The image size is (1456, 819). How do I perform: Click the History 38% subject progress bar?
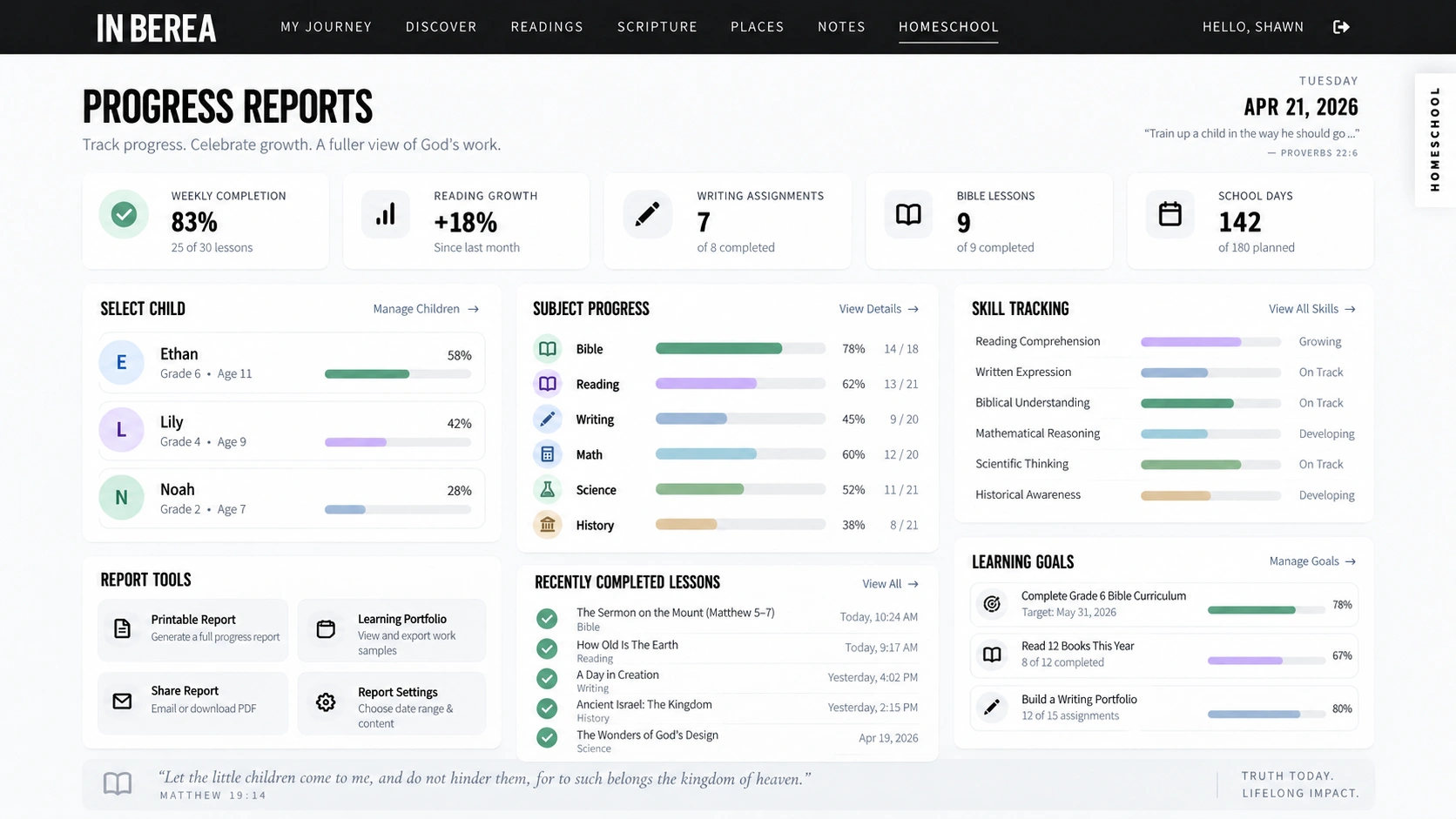click(x=740, y=525)
